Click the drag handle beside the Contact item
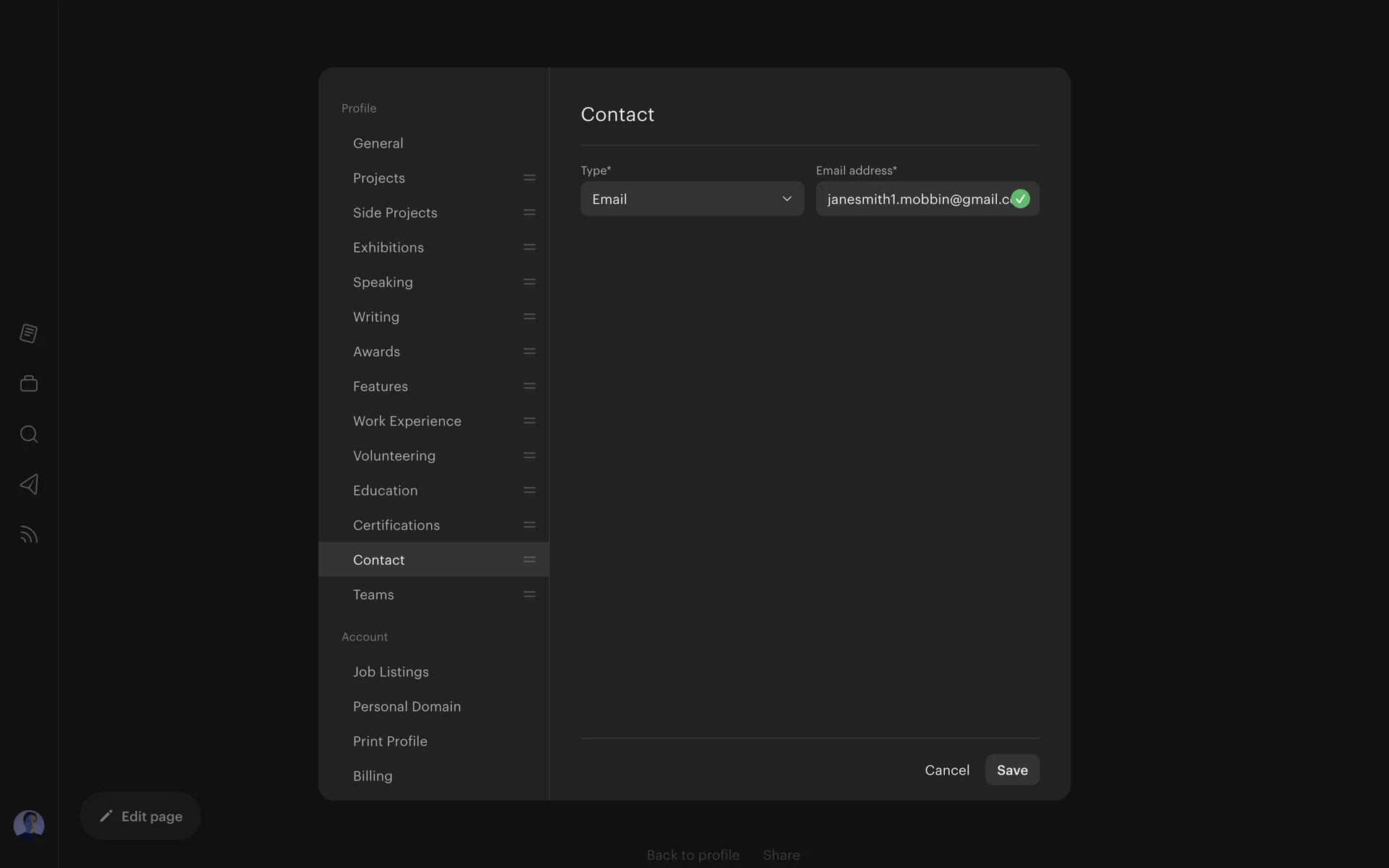Screen dimensions: 1389x868 (x=530, y=560)
